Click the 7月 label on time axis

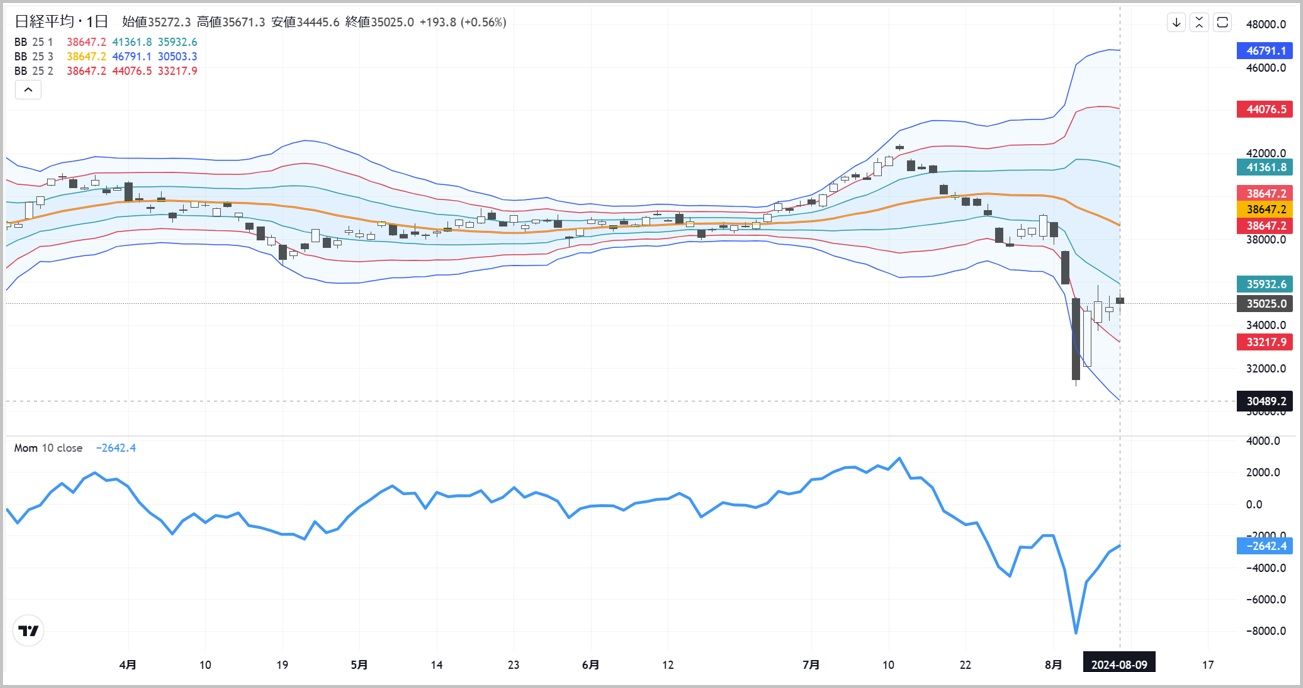(811, 664)
